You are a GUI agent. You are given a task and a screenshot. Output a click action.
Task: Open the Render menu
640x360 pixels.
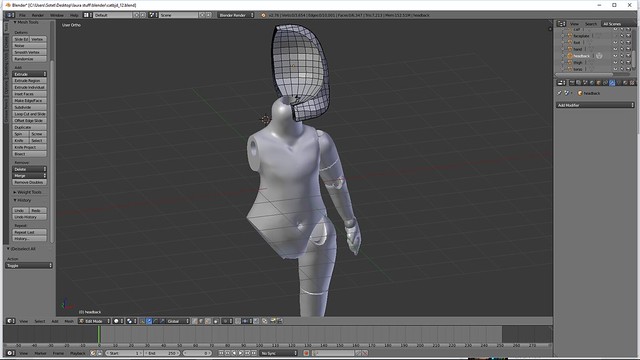(38, 15)
